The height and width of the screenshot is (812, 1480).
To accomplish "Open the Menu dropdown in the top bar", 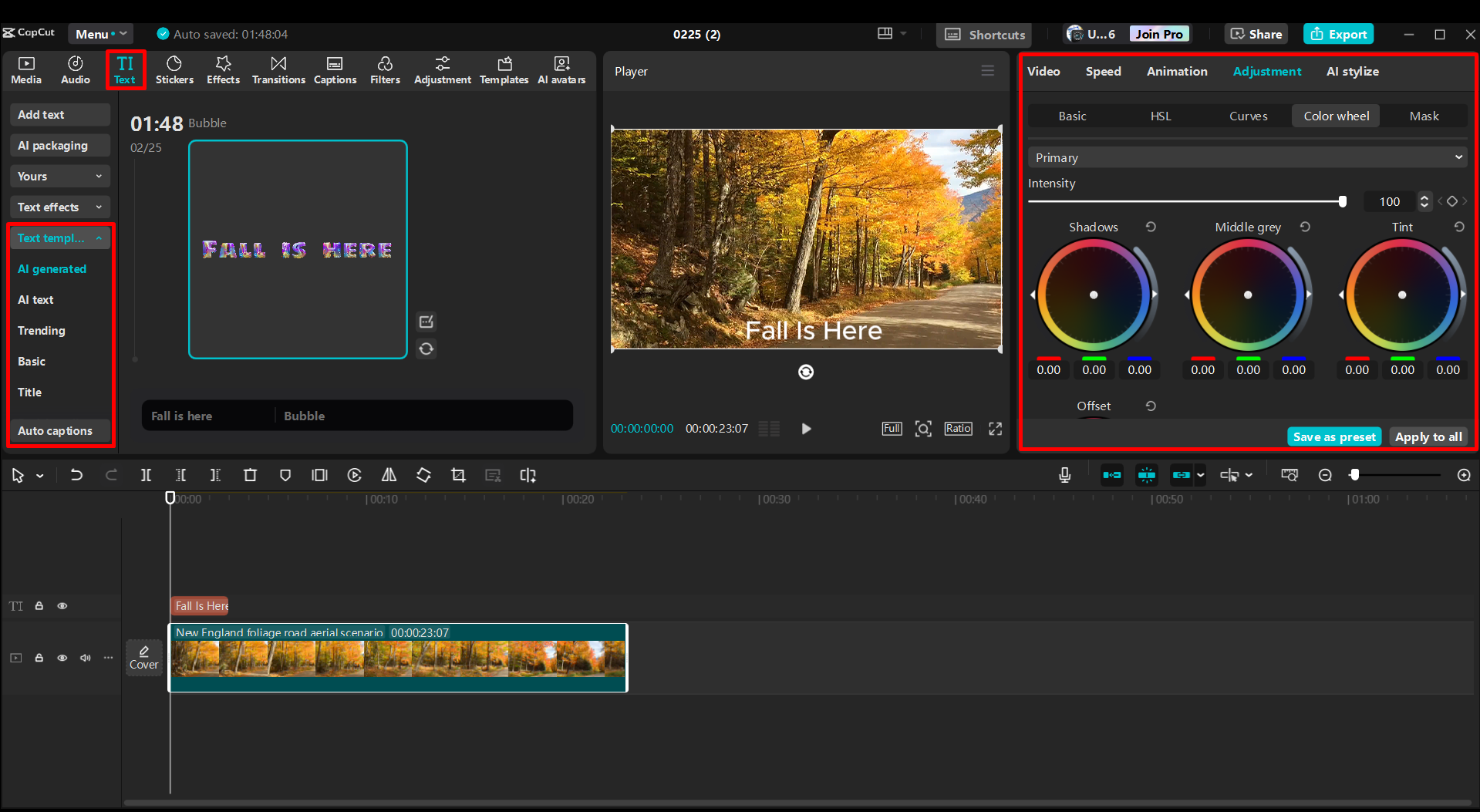I will [100, 34].
